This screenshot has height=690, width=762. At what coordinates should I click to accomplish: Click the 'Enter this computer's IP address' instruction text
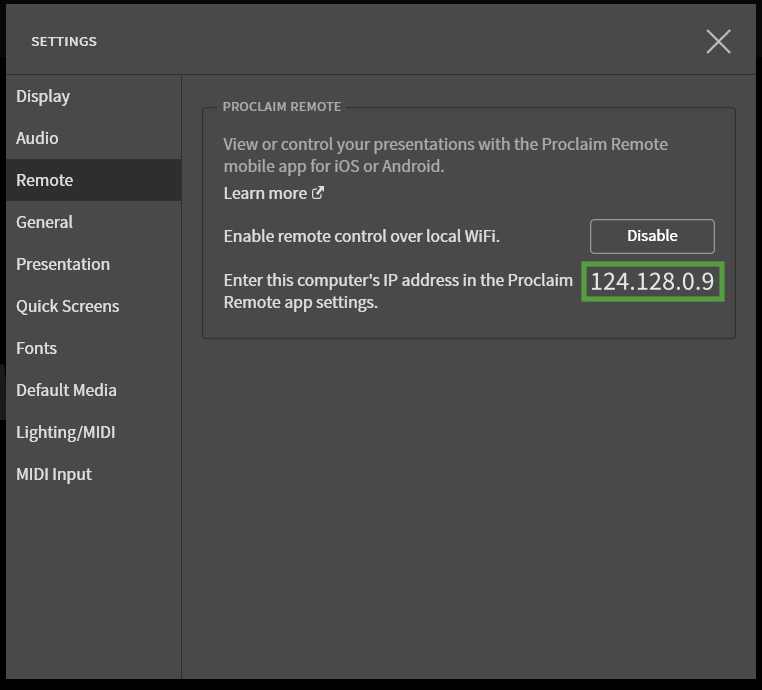[x=398, y=291]
